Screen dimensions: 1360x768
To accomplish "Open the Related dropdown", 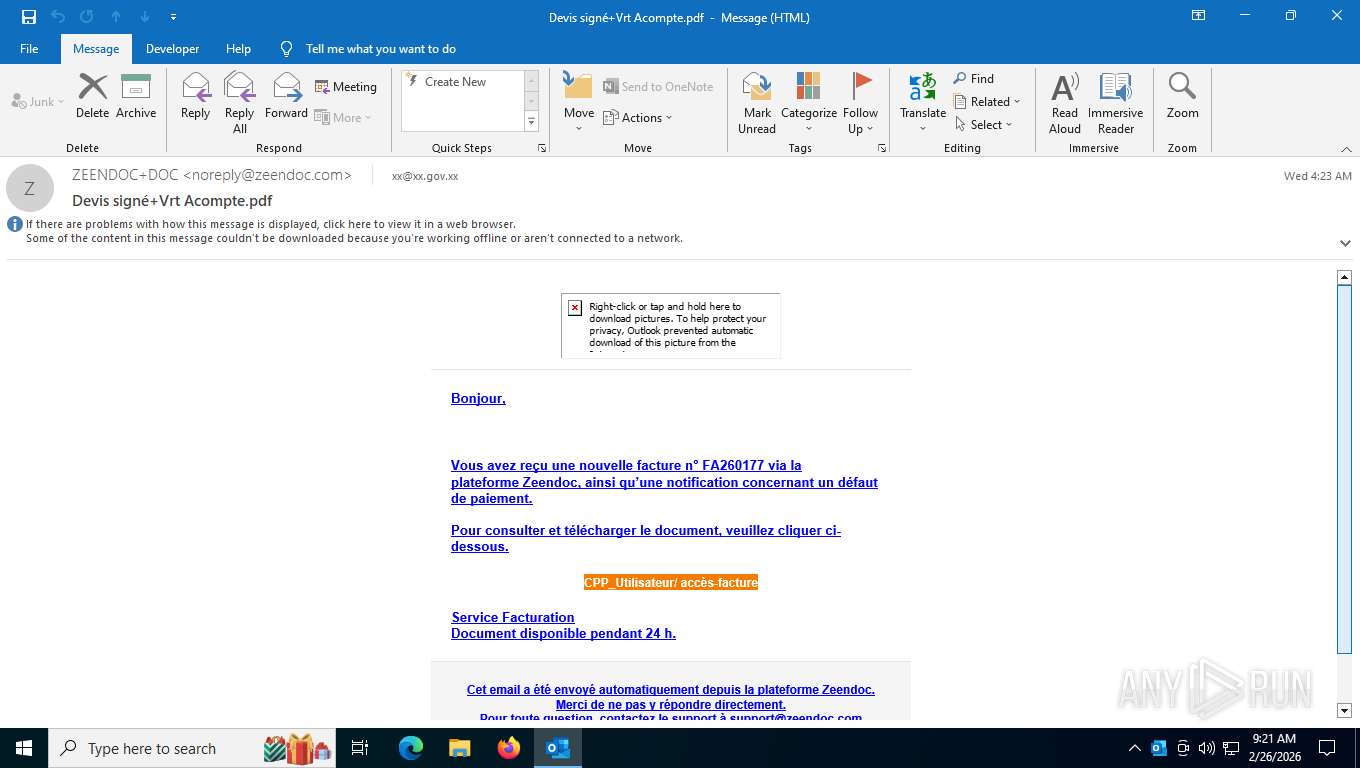I will pos(987,102).
